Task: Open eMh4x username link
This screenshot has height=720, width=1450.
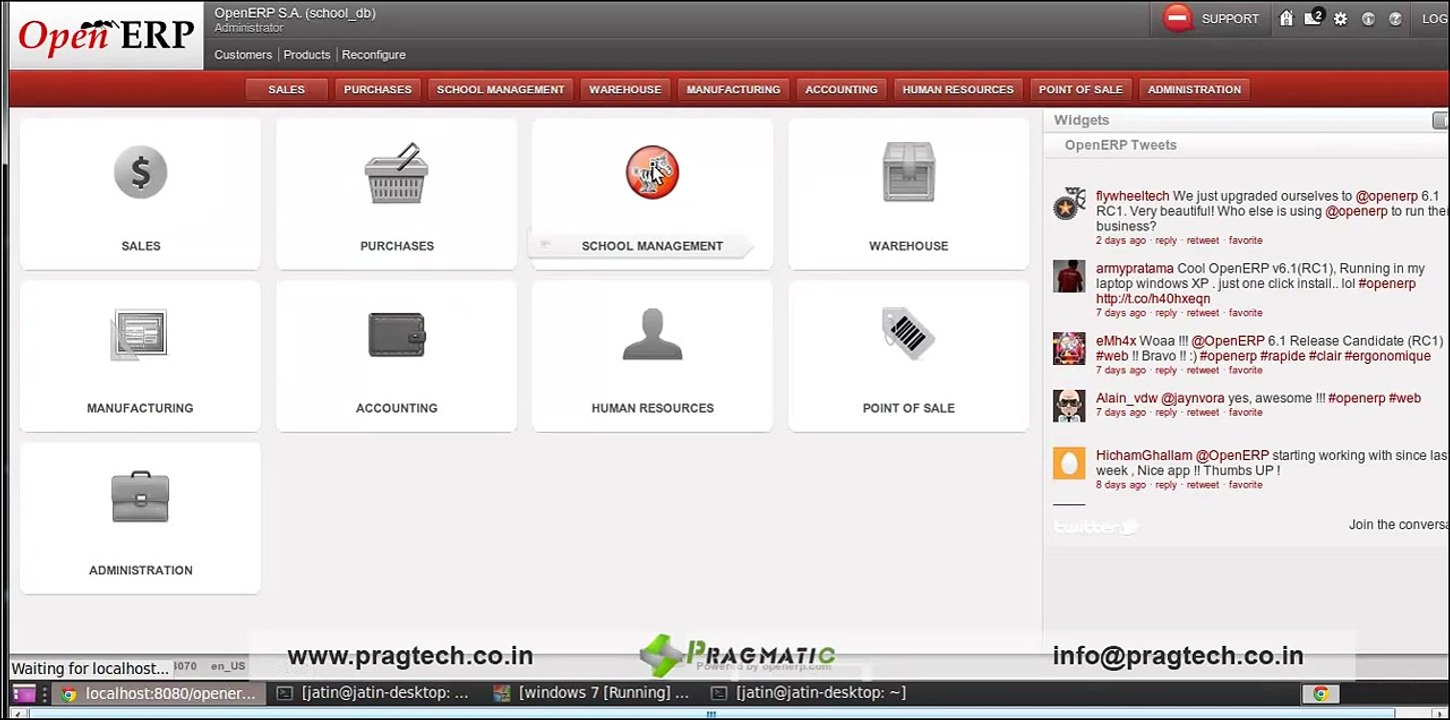Action: (x=1115, y=341)
